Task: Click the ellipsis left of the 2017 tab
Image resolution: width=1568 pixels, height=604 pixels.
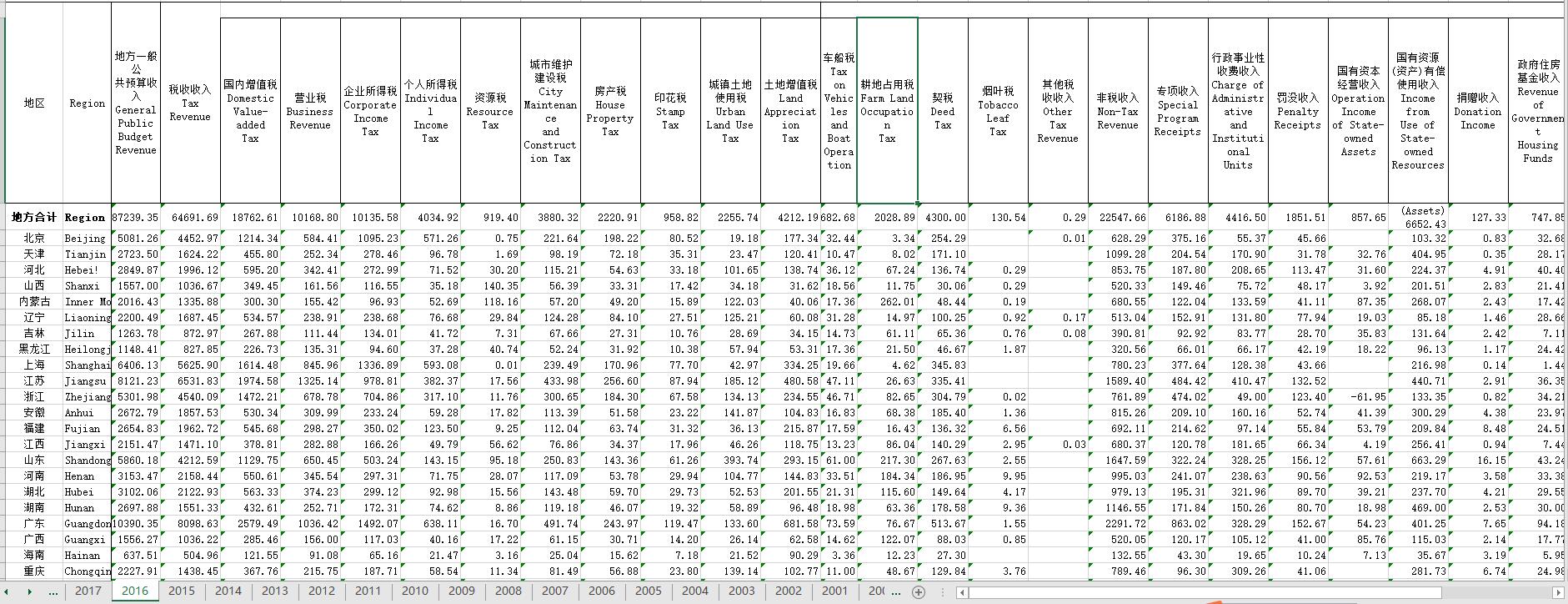Action: coord(53,591)
